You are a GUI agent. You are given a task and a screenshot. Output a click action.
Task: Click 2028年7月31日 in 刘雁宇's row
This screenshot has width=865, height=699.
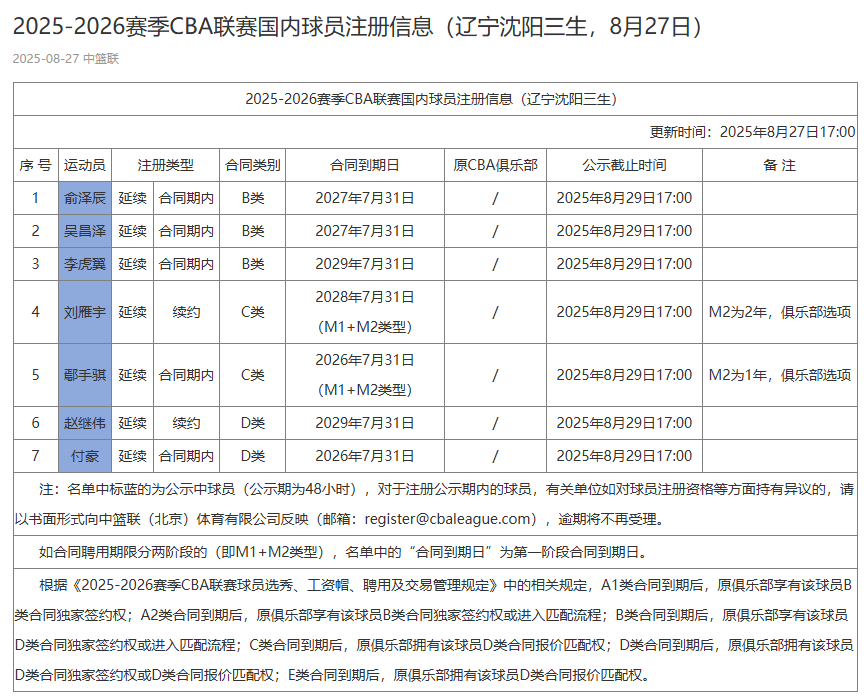click(x=365, y=297)
